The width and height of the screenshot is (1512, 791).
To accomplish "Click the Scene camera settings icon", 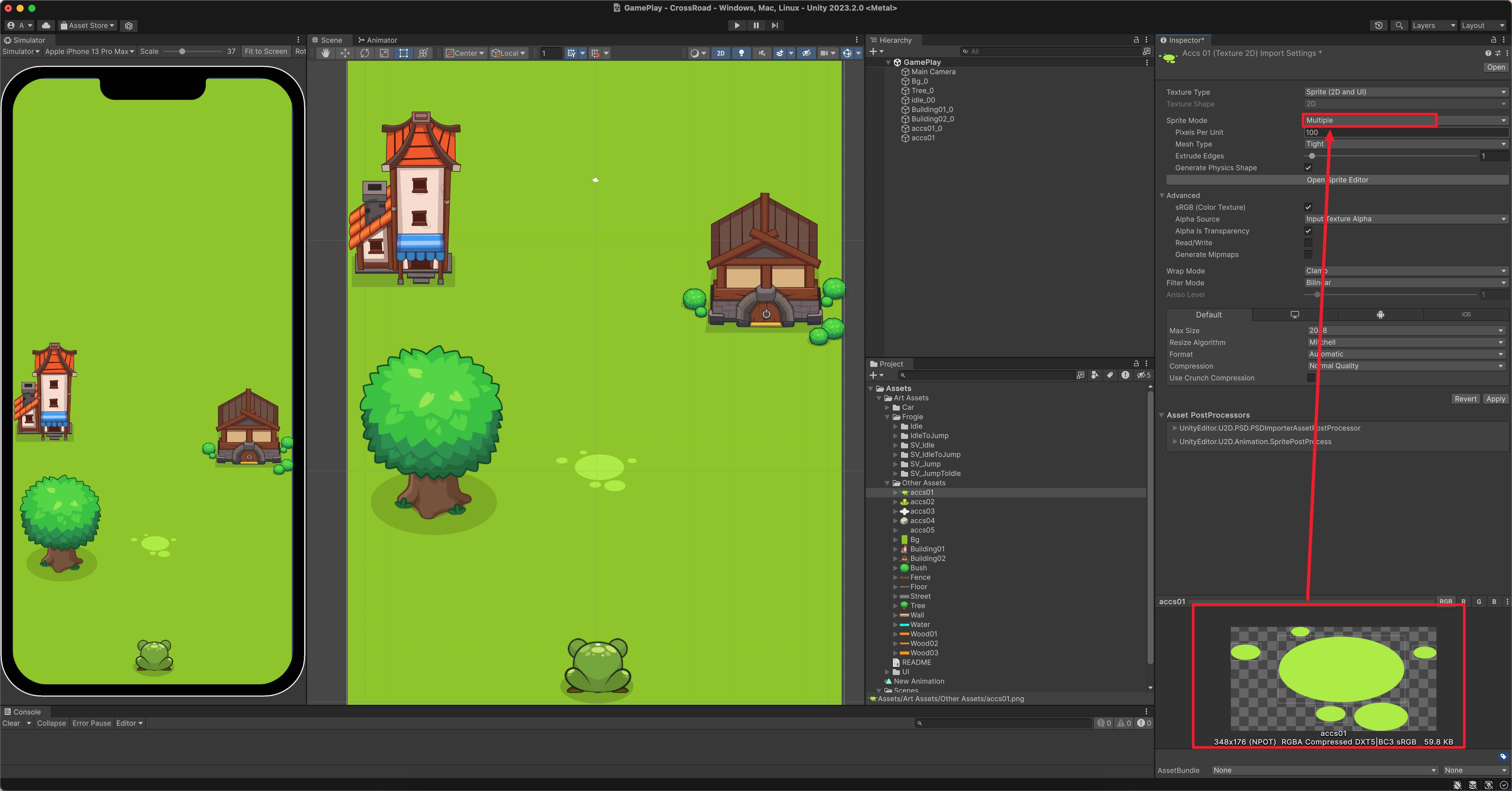I will coord(824,53).
